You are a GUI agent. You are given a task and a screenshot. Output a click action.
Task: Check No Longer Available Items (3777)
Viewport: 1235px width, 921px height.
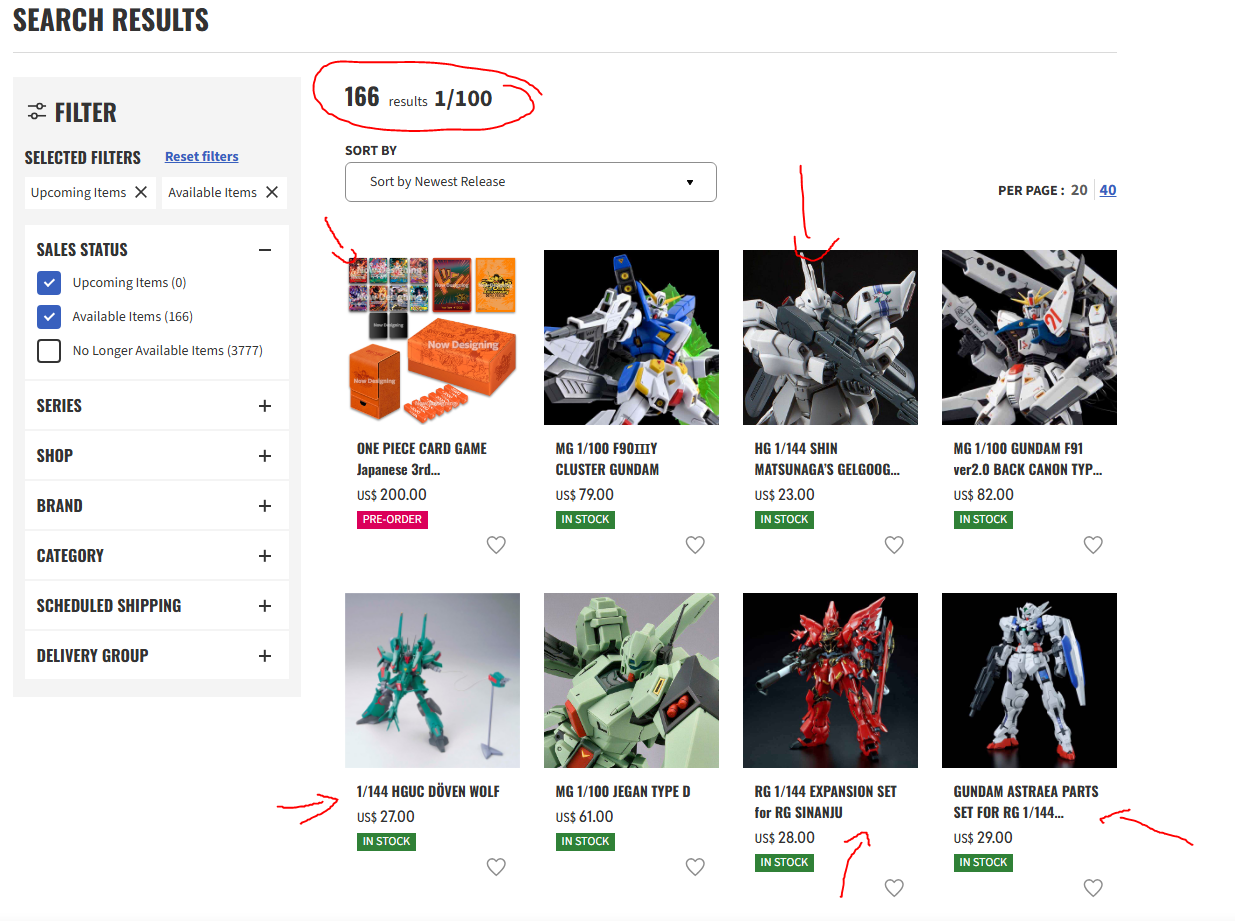[x=49, y=351]
